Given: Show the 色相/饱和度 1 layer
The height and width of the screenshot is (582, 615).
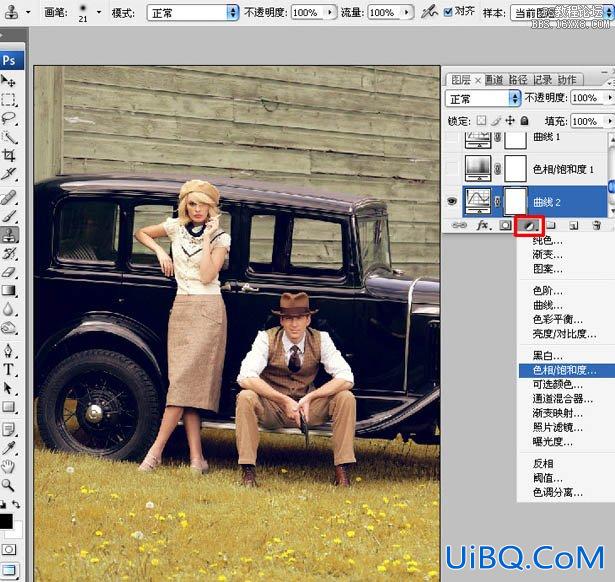Looking at the screenshot, I should (452, 169).
